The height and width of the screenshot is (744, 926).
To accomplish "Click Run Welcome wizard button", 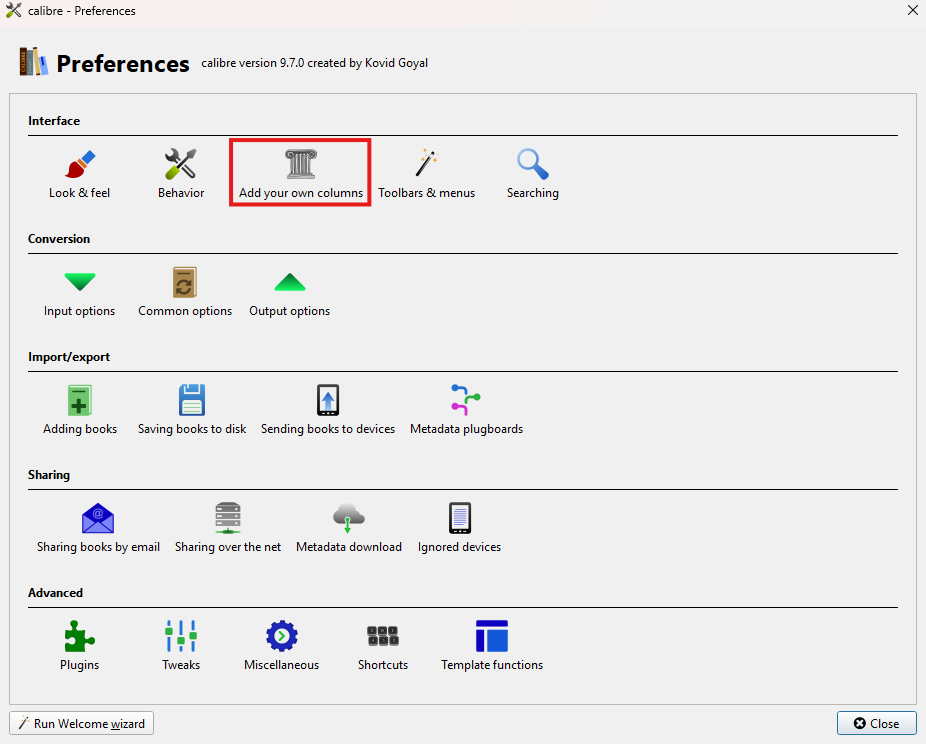I will coord(81,723).
